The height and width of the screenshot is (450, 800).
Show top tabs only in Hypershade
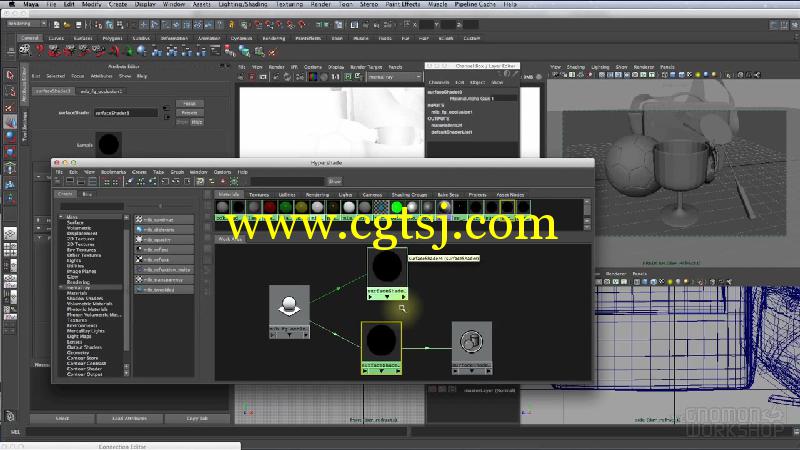(x=70, y=181)
